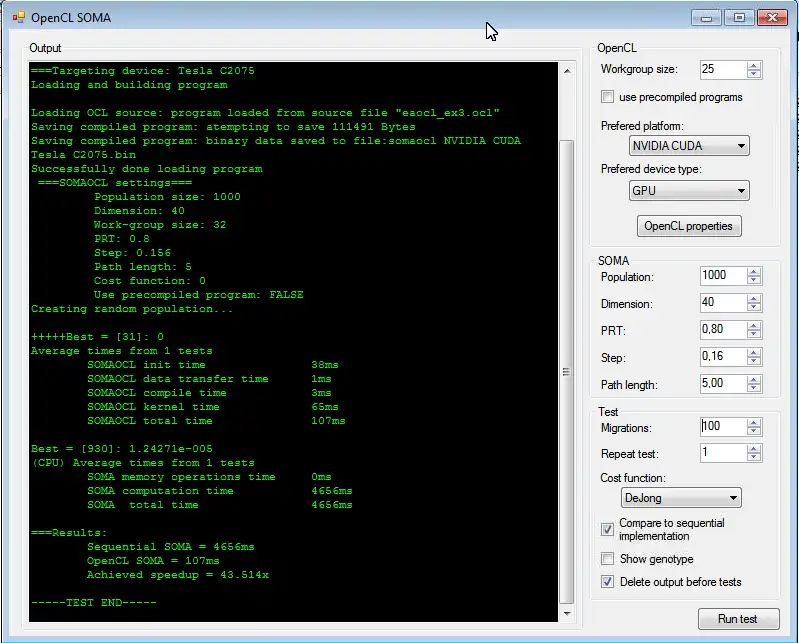Click 'Creating random population...' line
The height and width of the screenshot is (643, 799).
tap(132, 309)
